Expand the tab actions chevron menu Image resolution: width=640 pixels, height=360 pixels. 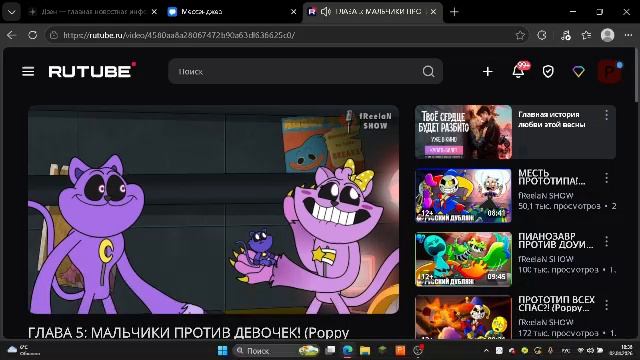coord(11,12)
